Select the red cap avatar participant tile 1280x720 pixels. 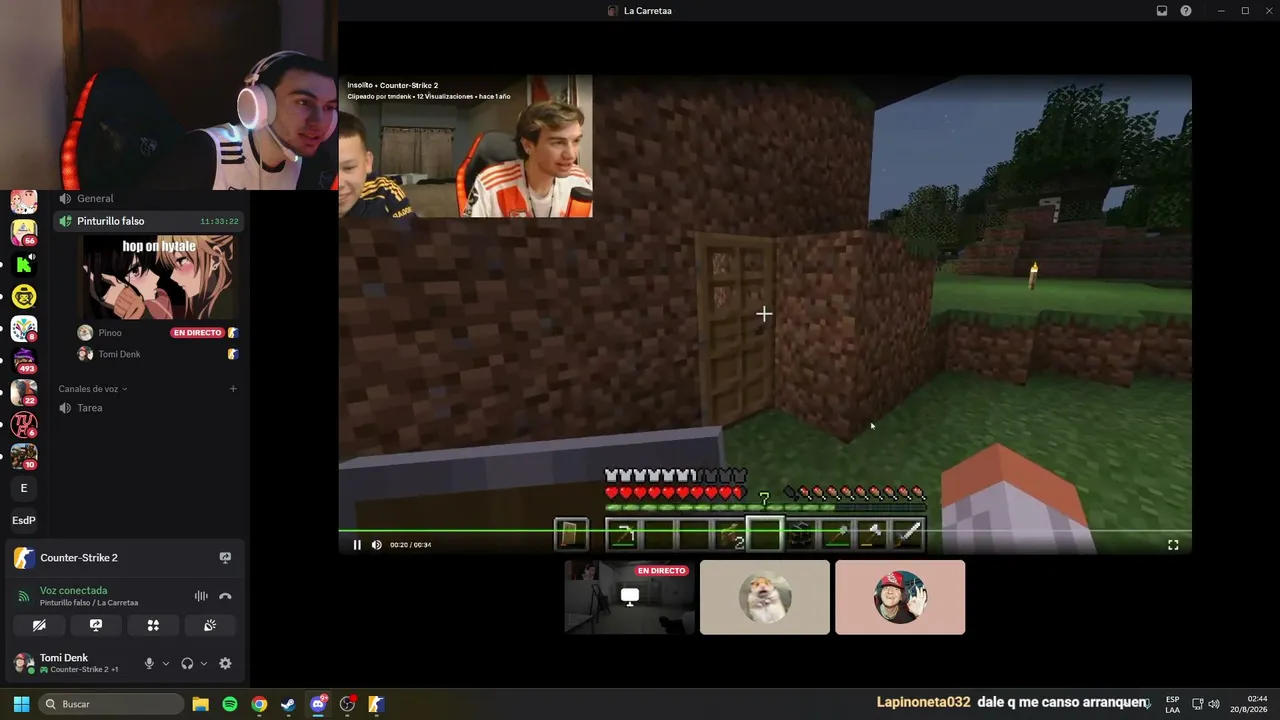pos(900,597)
